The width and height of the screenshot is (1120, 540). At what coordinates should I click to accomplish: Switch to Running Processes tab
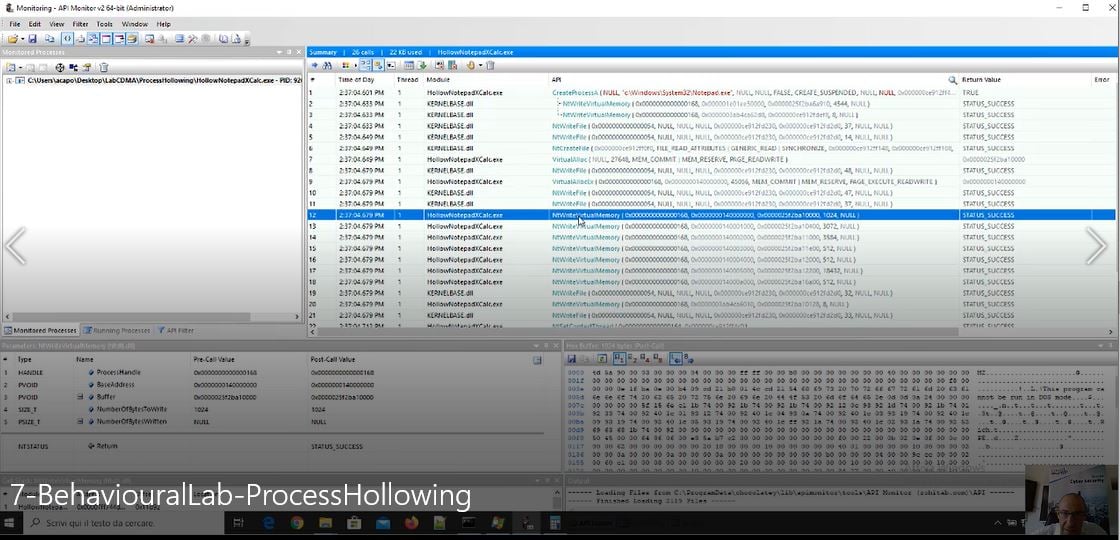(116, 331)
